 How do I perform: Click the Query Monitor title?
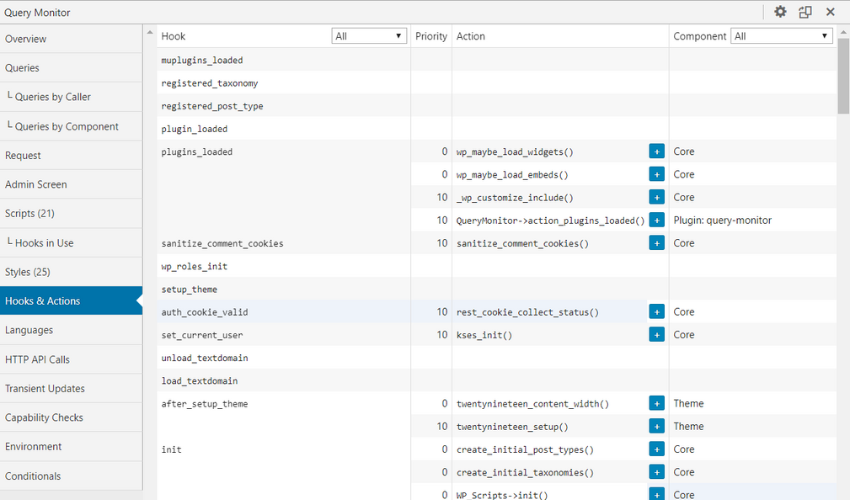(37, 12)
